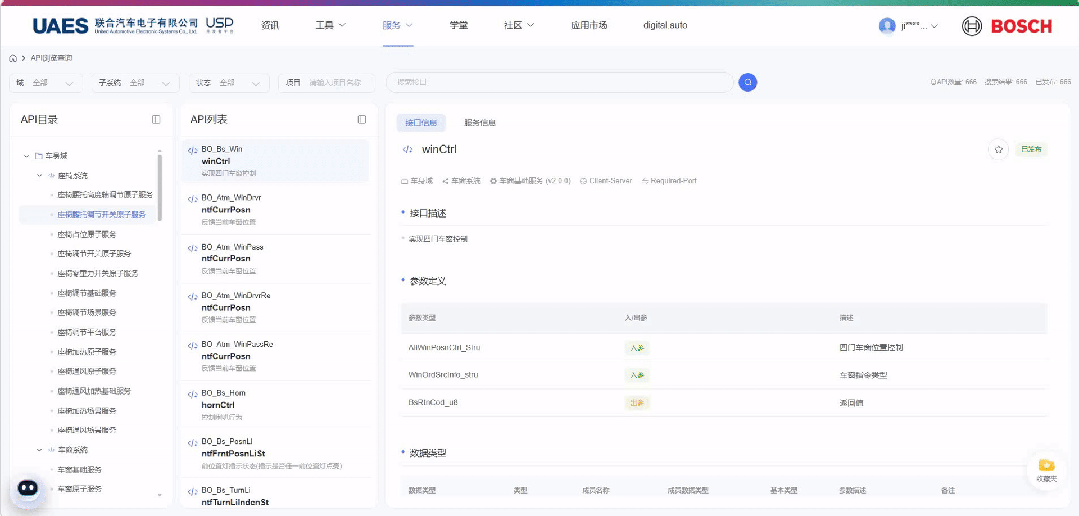
Task: Click the home icon in the breadcrumb
Action: tap(13, 58)
